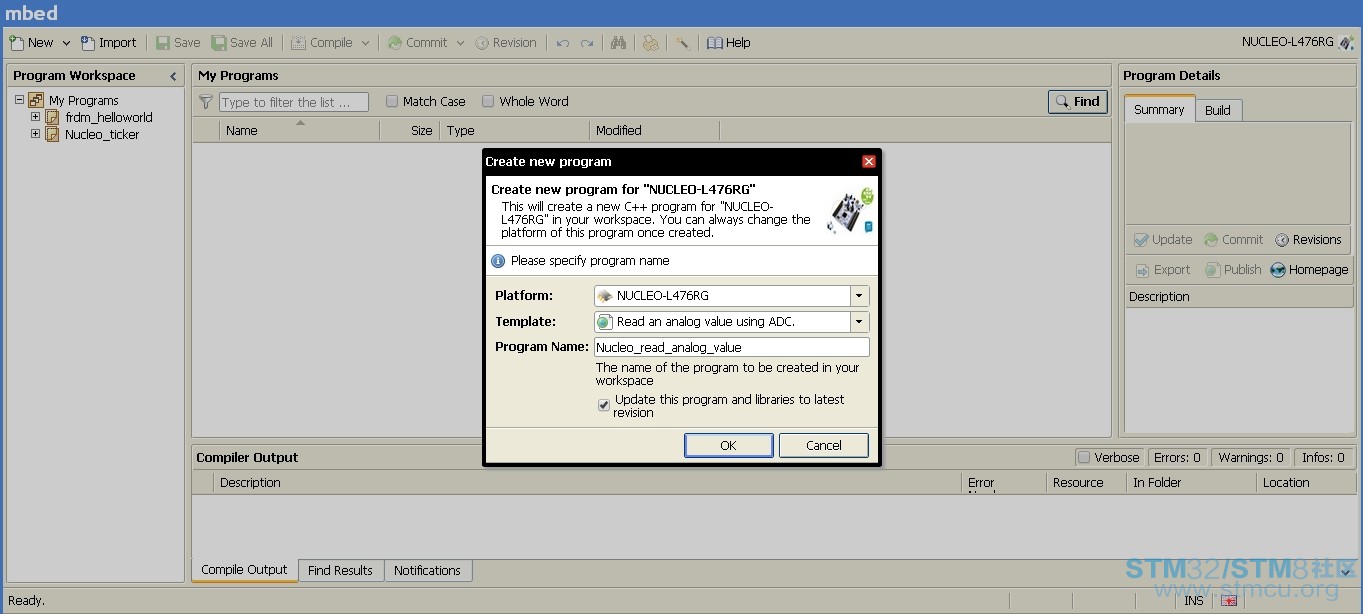Screen dimensions: 1363x614
Task: Open the Template dropdown in the dialog
Action: tap(859, 321)
